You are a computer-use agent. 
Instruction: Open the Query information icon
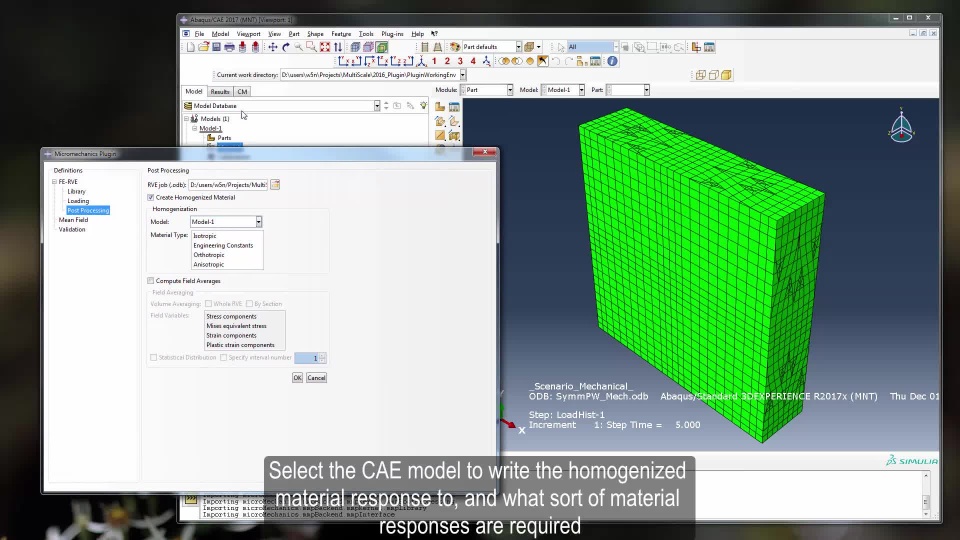pos(612,61)
